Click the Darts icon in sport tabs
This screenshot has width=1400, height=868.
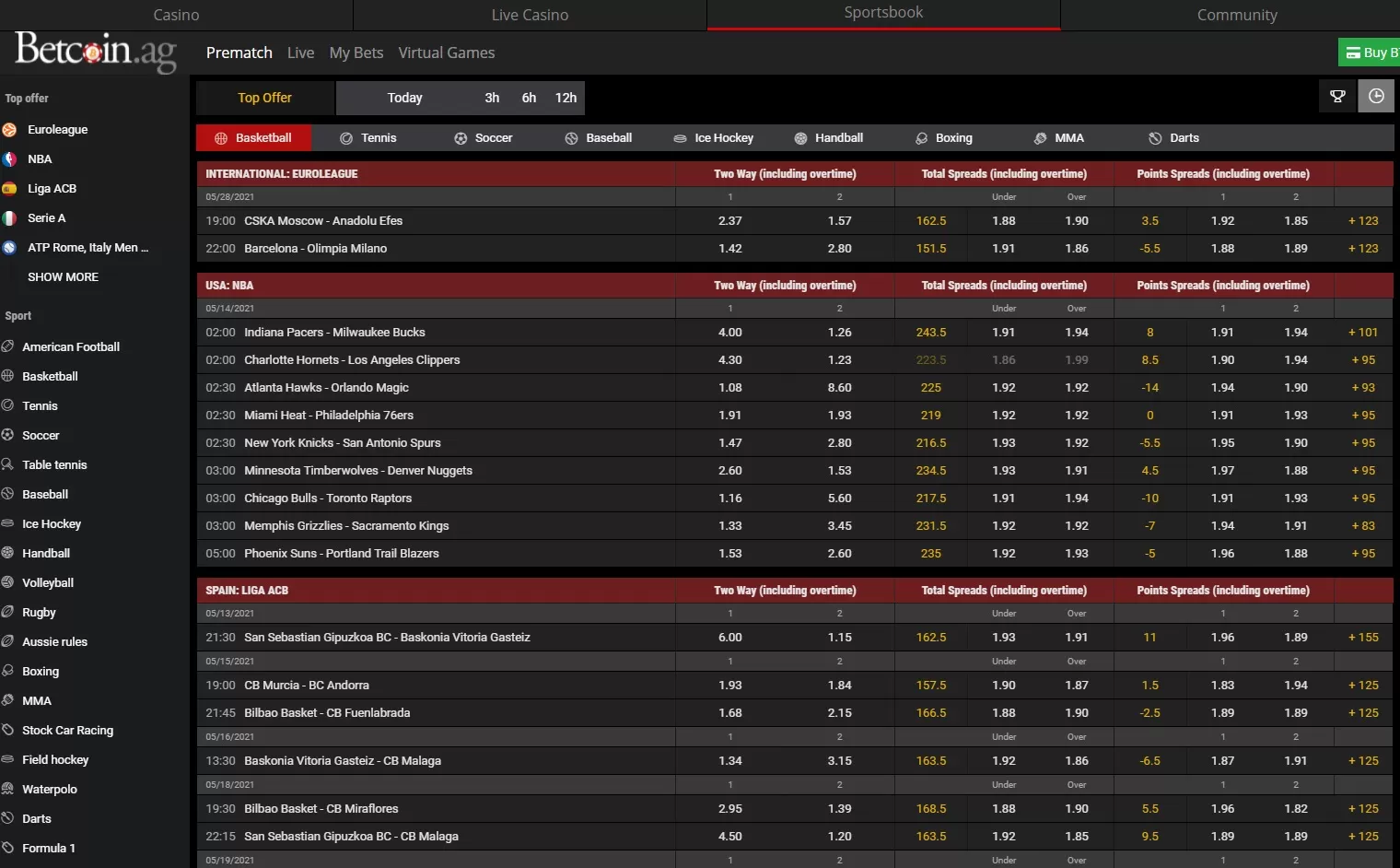pos(1155,138)
